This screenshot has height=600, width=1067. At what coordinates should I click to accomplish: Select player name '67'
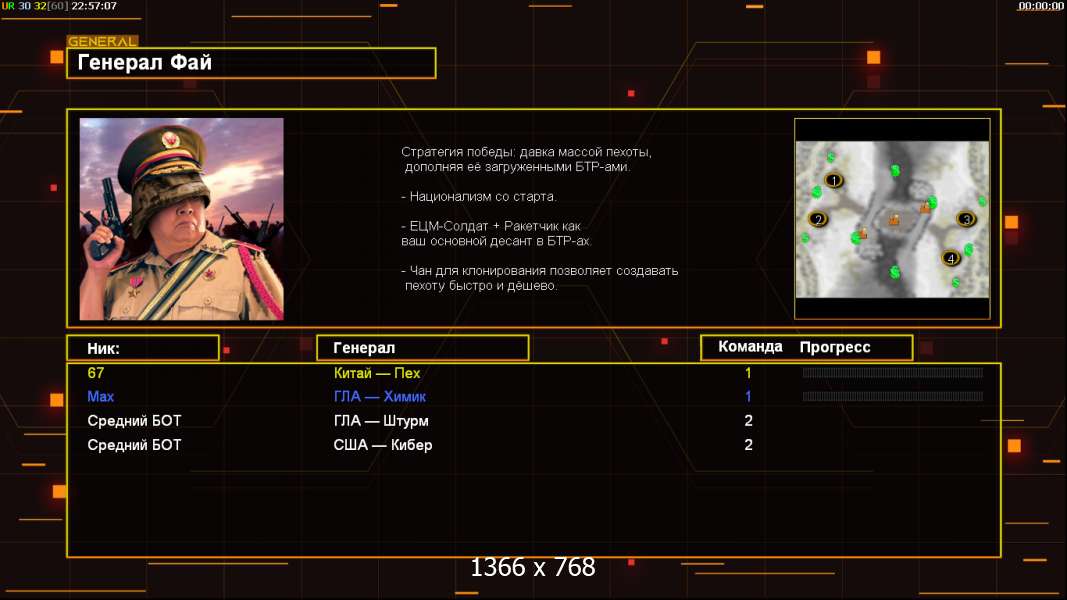point(96,373)
